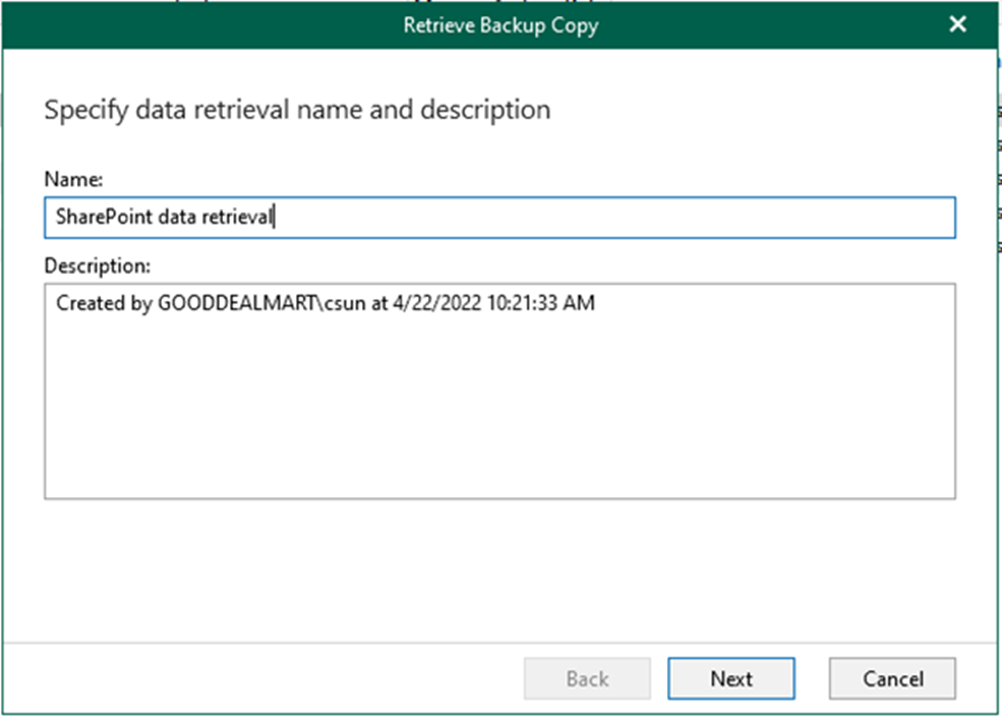Click Next to continue the wizard

[x=731, y=678]
